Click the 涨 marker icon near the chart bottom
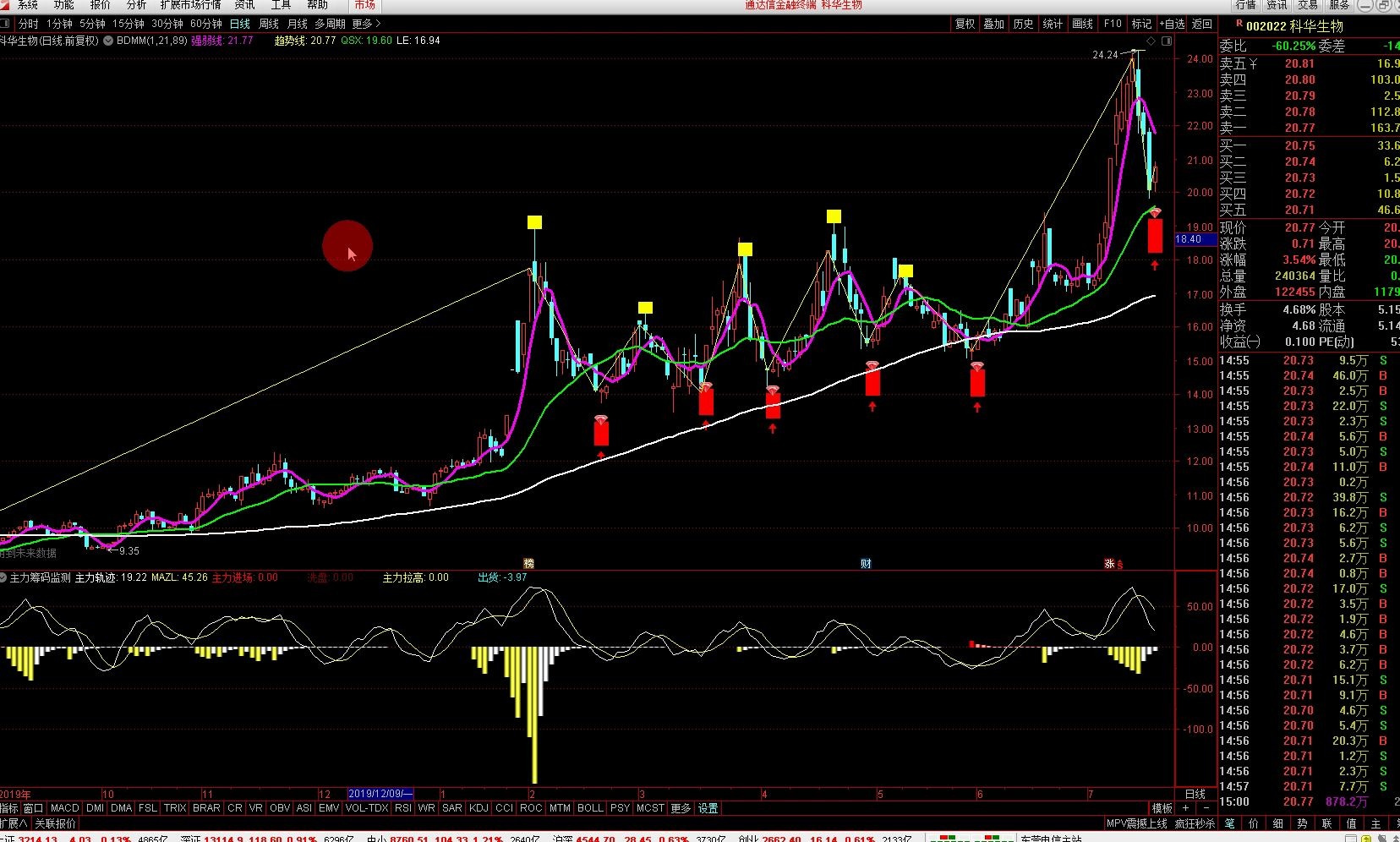 tap(1109, 564)
